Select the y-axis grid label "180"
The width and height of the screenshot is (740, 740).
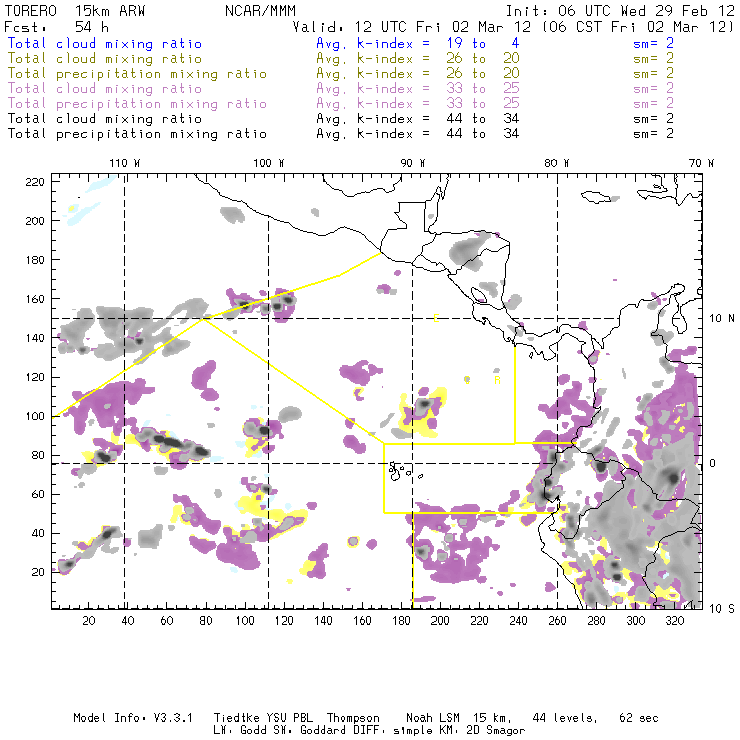tap(35, 260)
